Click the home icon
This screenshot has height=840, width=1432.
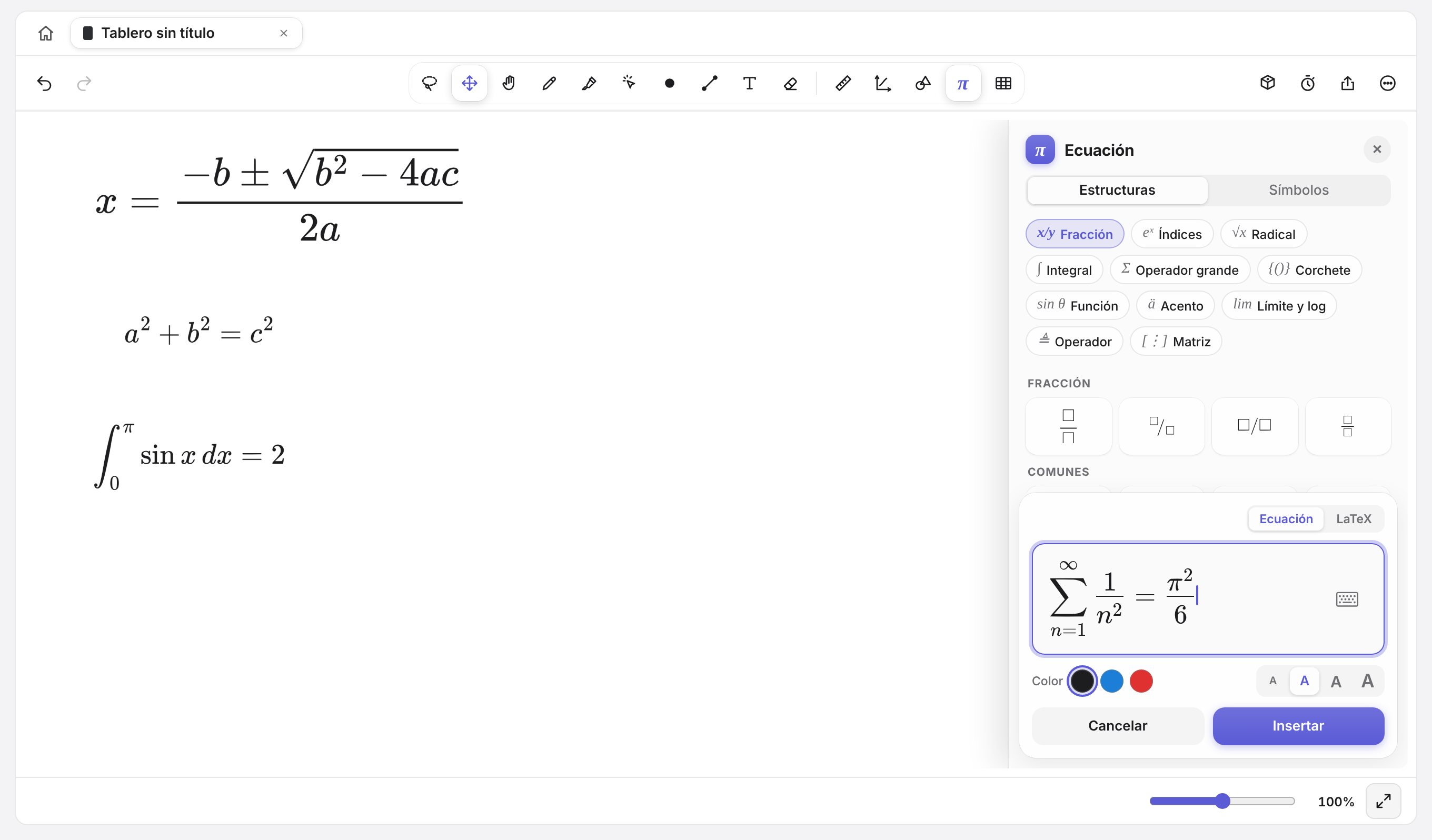pyautogui.click(x=45, y=34)
